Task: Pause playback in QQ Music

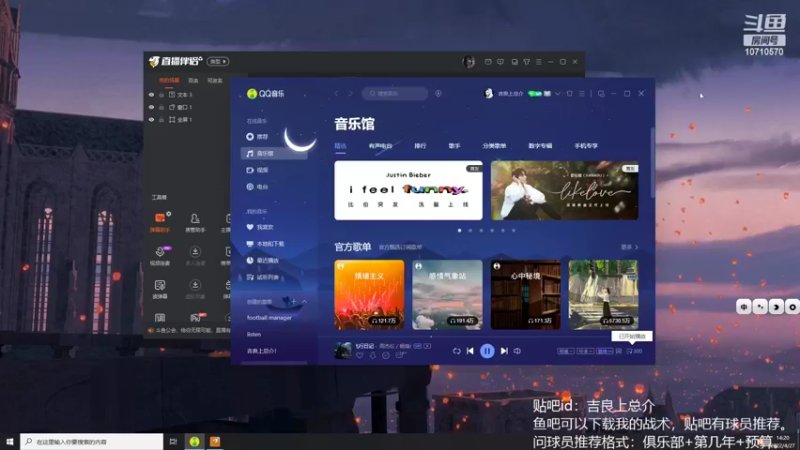Action: coord(487,351)
